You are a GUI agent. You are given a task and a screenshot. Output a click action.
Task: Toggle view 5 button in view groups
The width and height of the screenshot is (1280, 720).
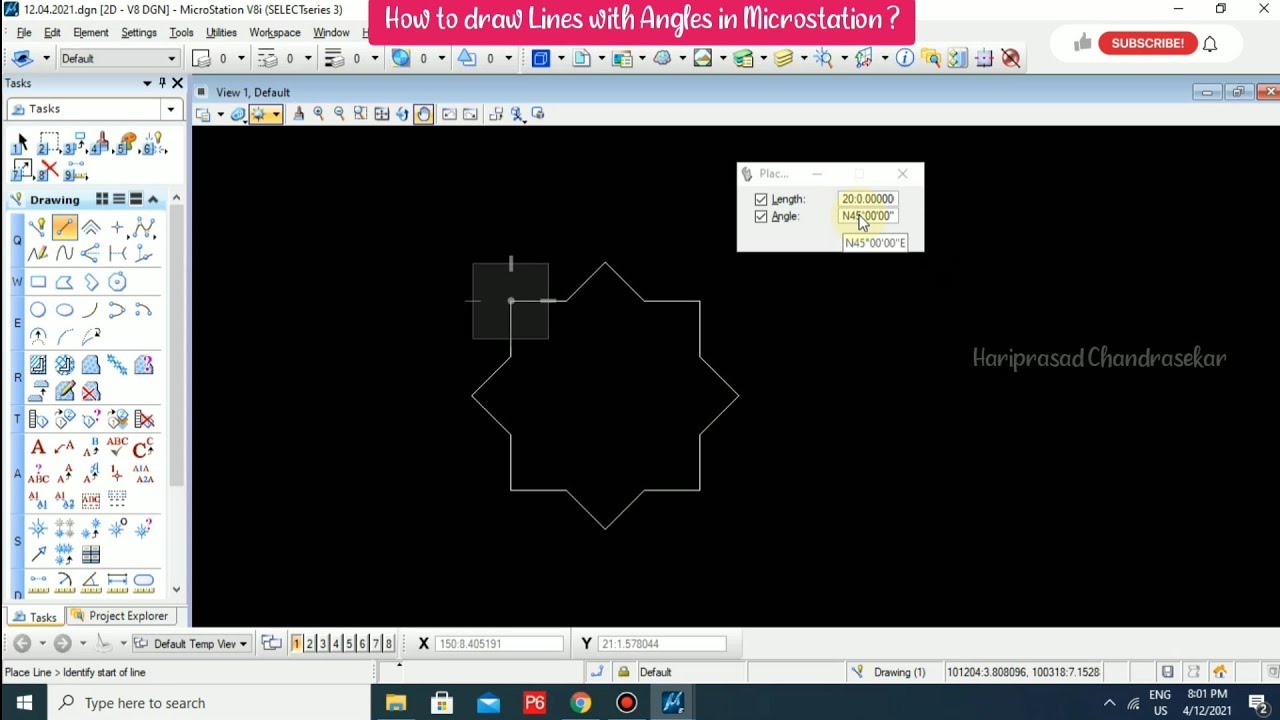[x=349, y=644]
